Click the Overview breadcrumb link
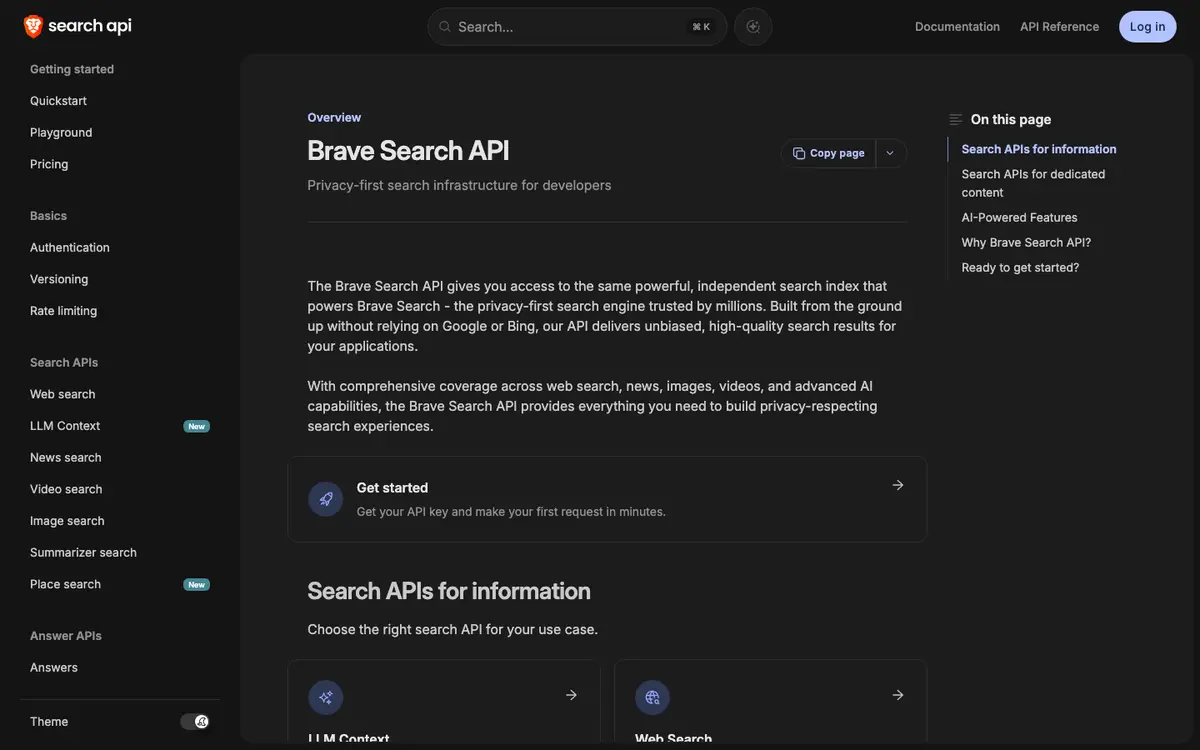The image size is (1200, 750). click(x=334, y=117)
